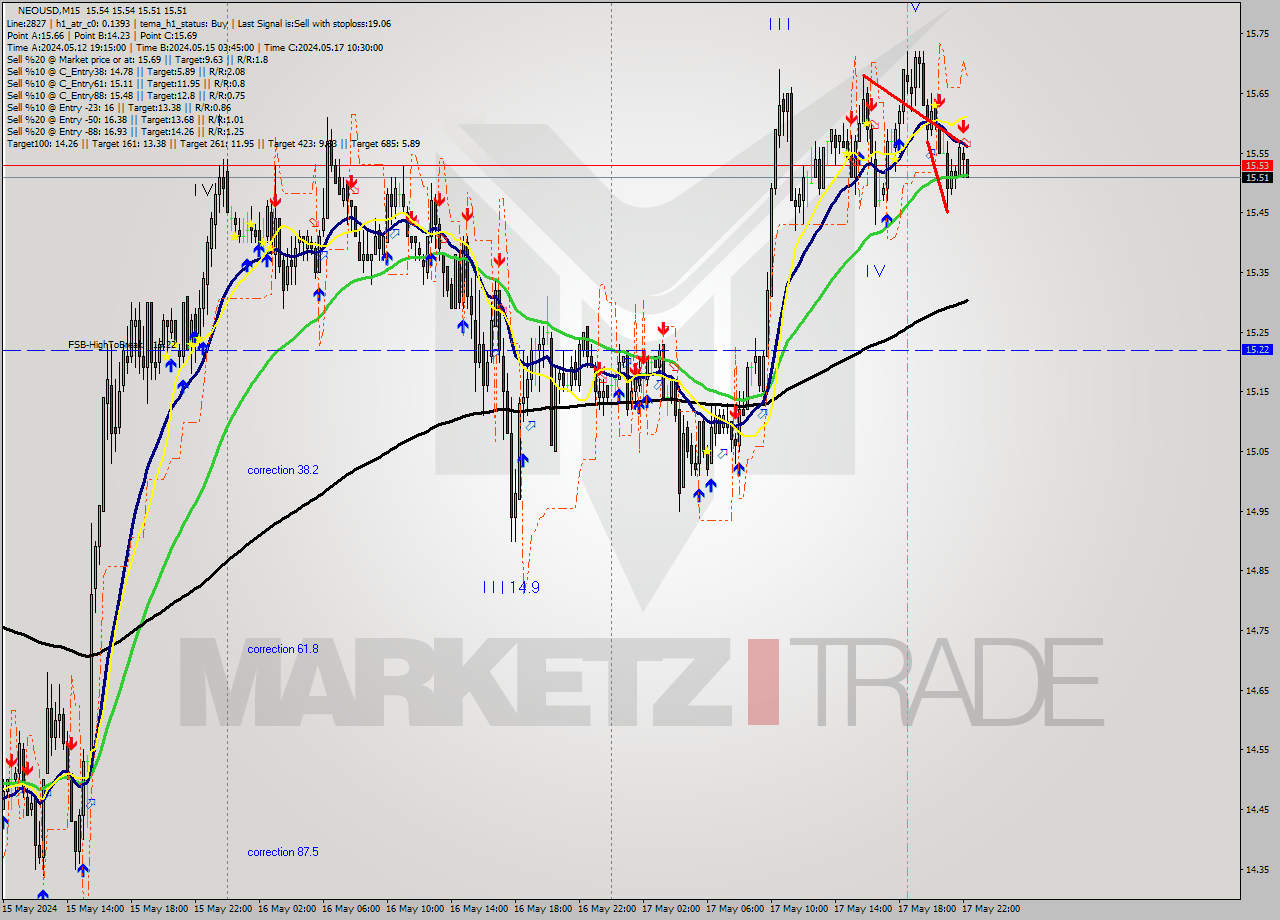Click the 'correction 38.2' label
The width and height of the screenshot is (1280, 920).
pos(283,470)
